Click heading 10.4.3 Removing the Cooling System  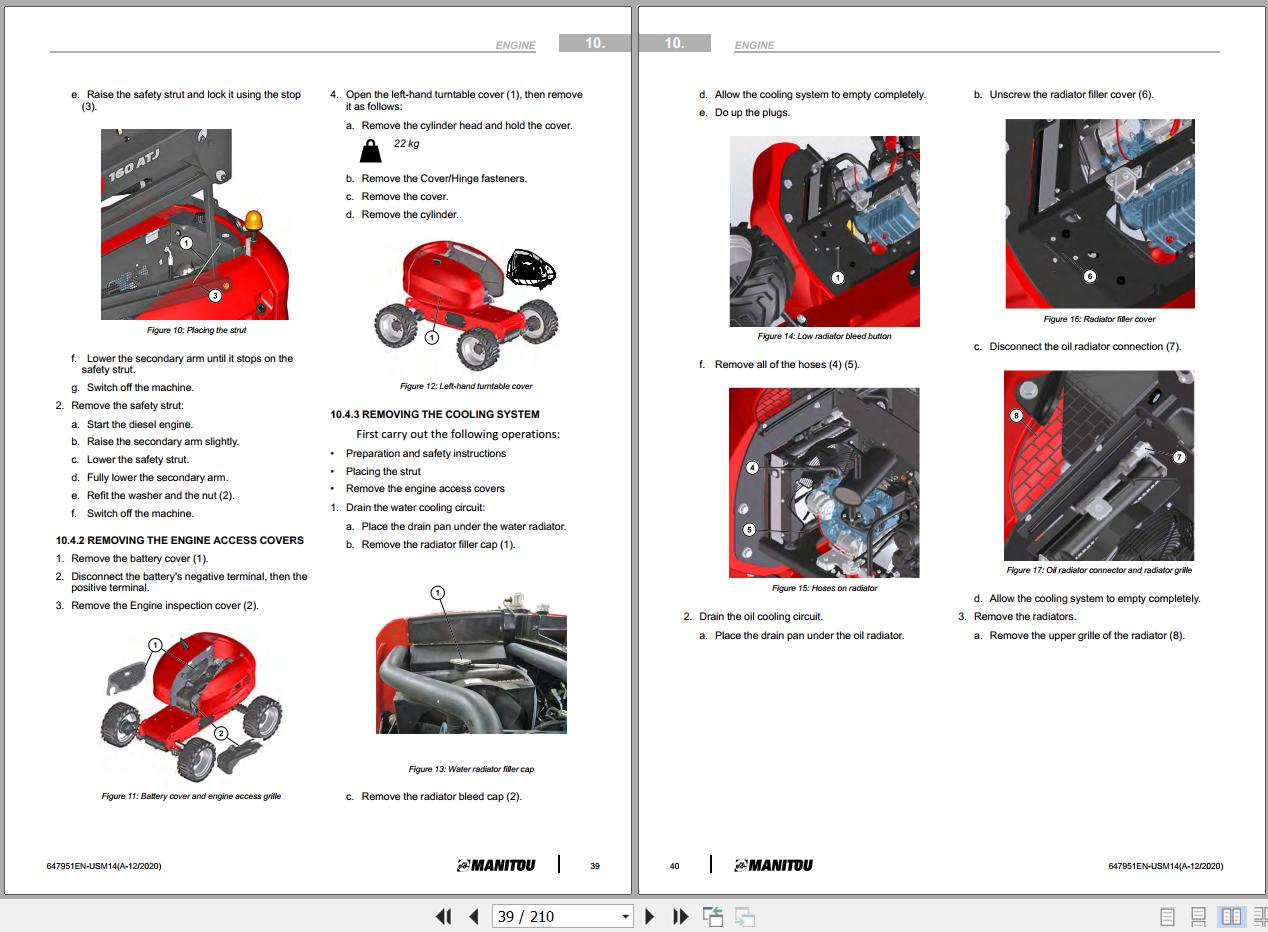(x=435, y=414)
